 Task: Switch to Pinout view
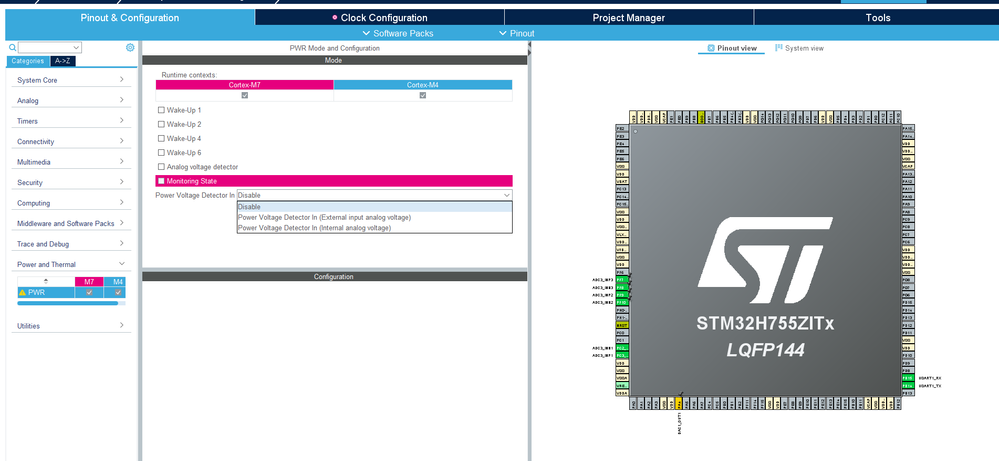[732, 48]
